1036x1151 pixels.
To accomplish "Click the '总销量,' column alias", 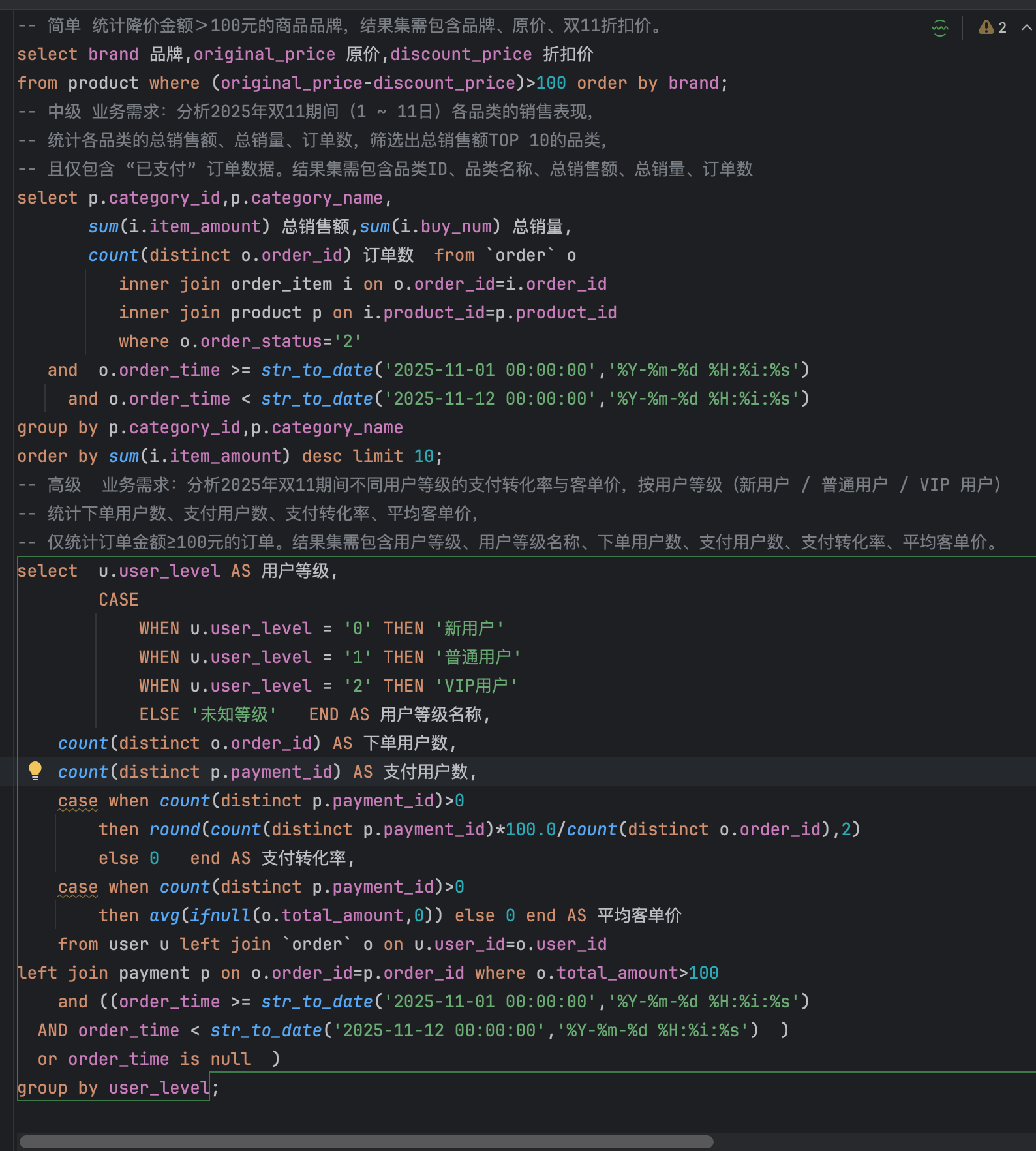I will (542, 226).
